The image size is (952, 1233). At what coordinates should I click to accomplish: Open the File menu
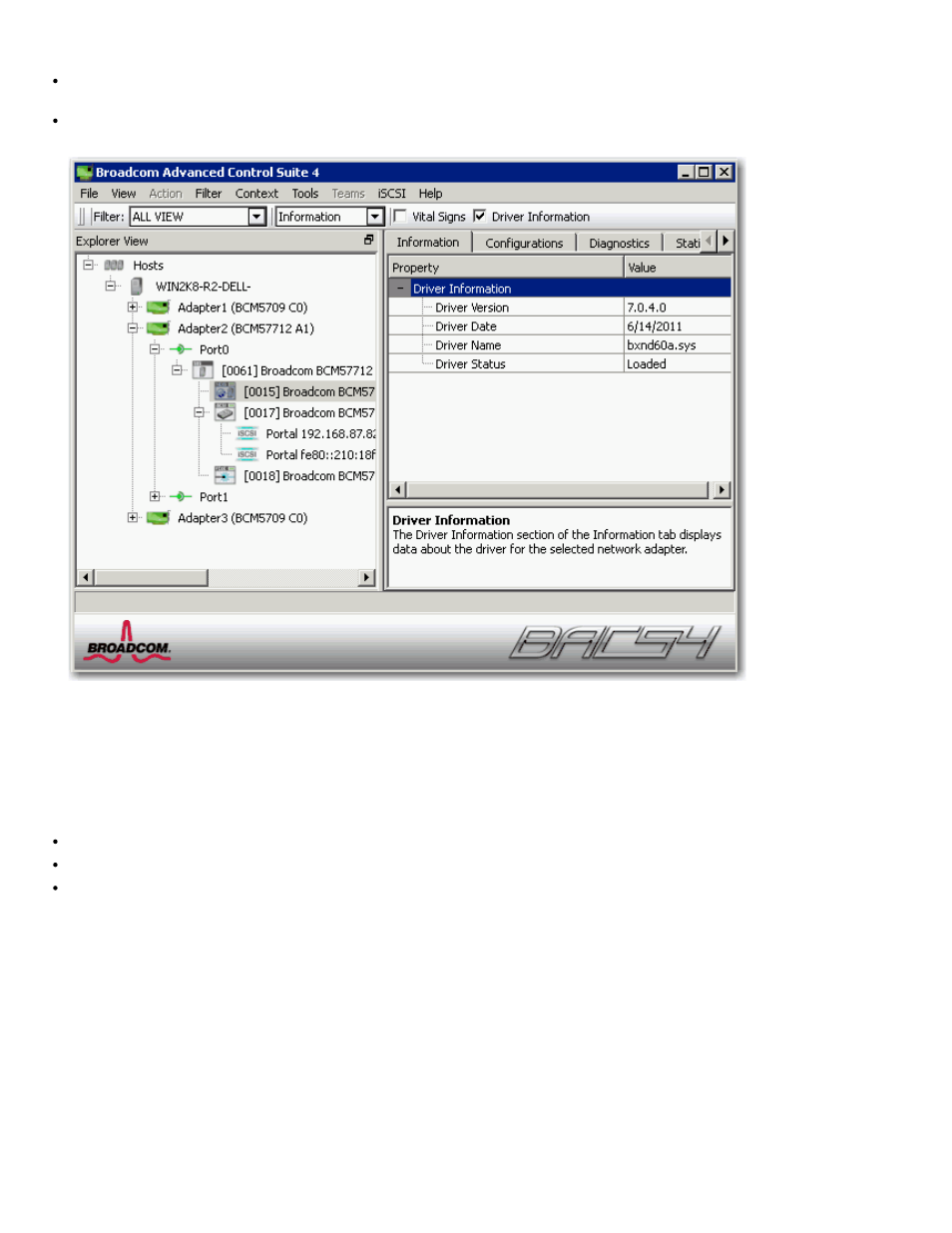click(x=89, y=194)
